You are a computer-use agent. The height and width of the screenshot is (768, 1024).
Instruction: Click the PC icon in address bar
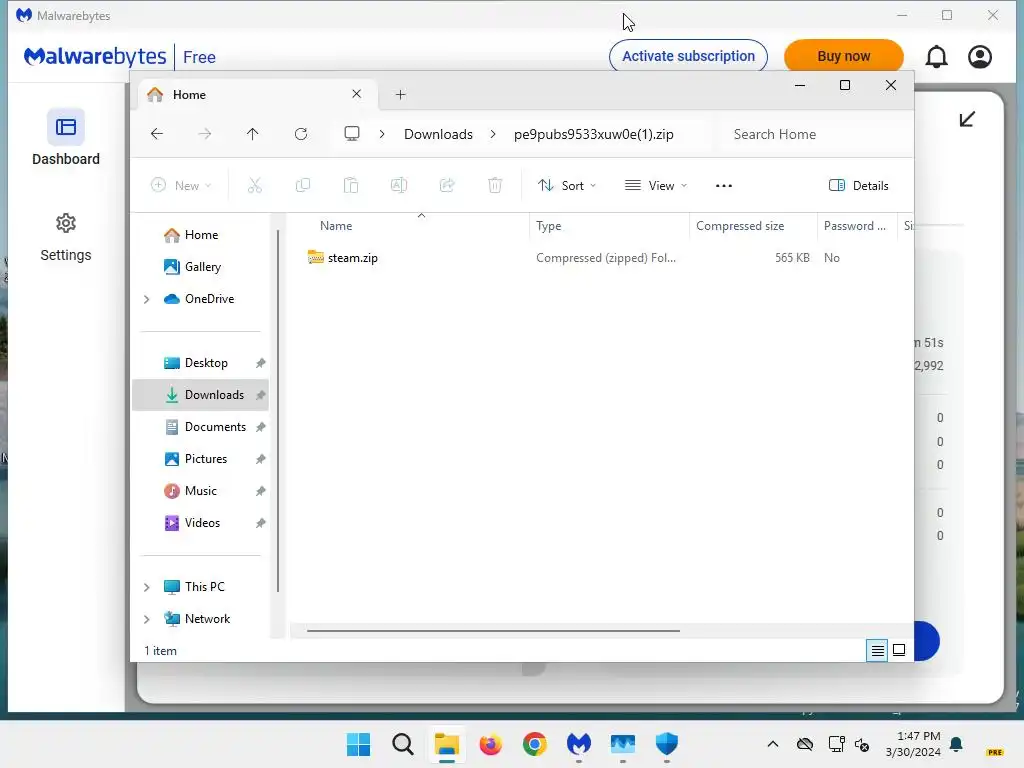pyautogui.click(x=352, y=134)
